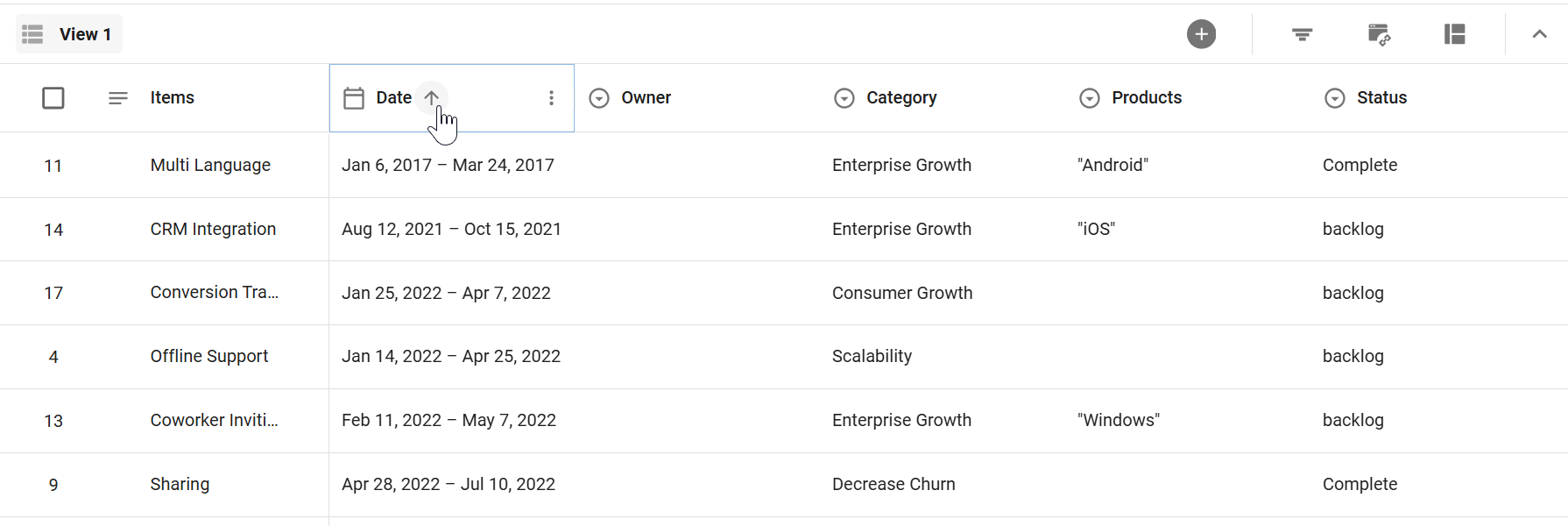Select the Multi Language item cell

click(x=210, y=165)
